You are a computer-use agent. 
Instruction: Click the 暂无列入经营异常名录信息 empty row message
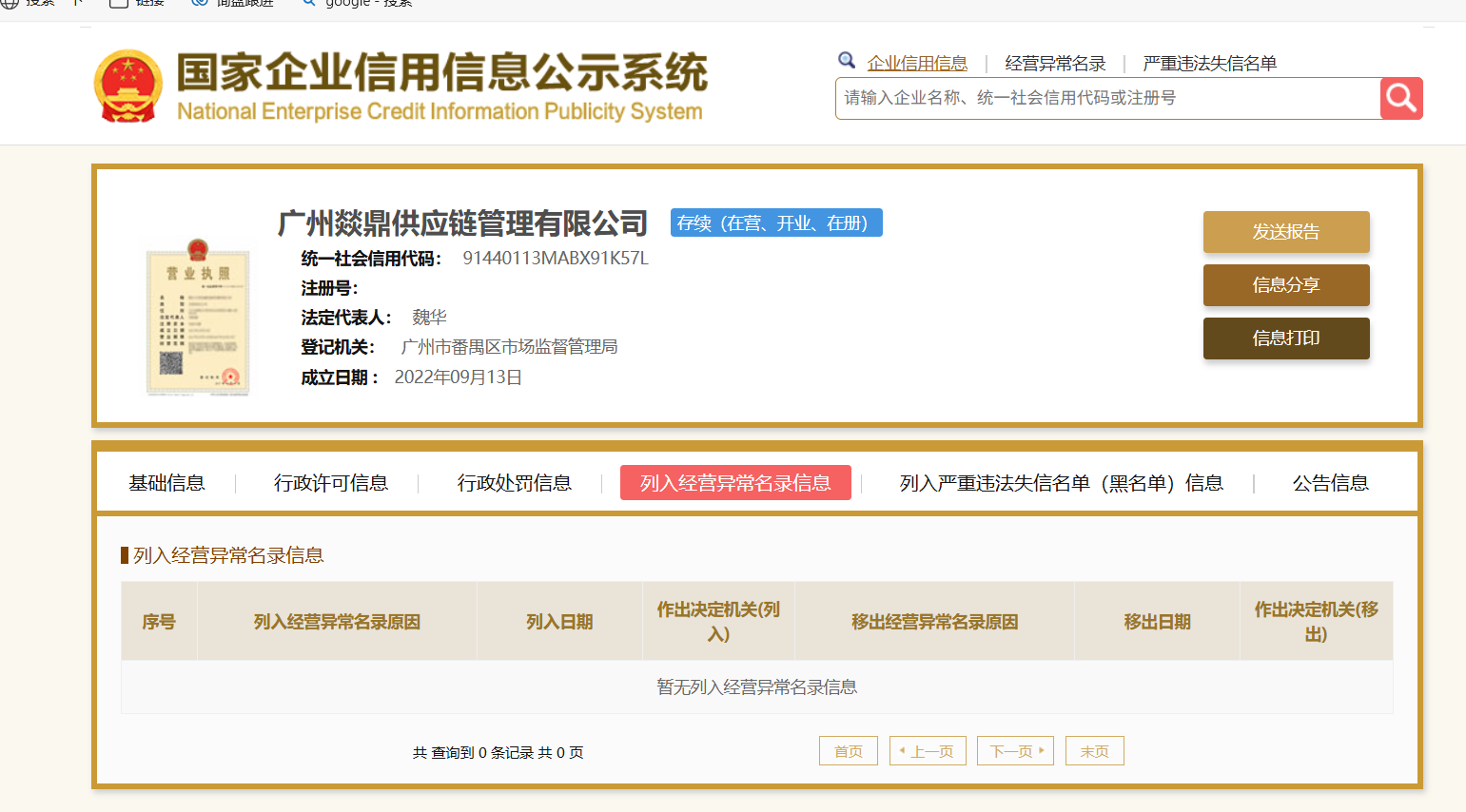[757, 687]
